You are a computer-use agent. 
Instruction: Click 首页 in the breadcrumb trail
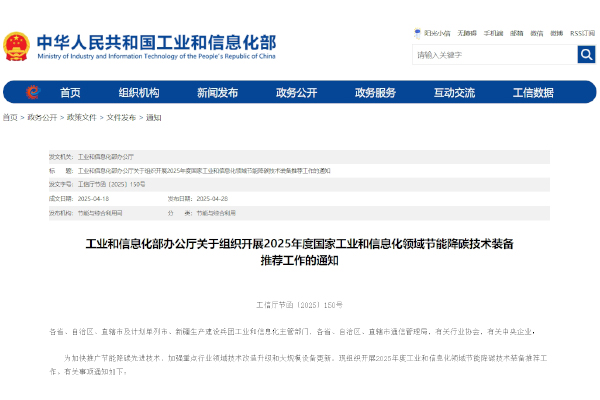point(10,117)
